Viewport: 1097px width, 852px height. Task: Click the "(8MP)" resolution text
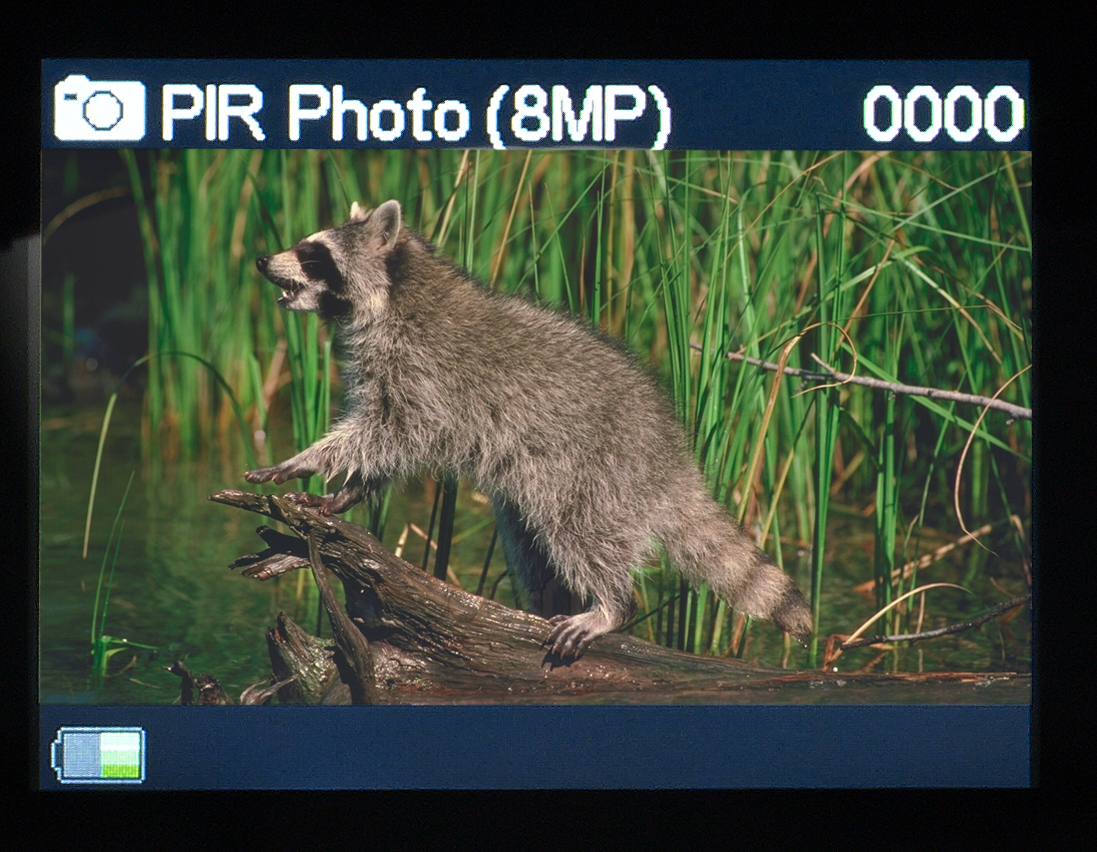[x=578, y=115]
